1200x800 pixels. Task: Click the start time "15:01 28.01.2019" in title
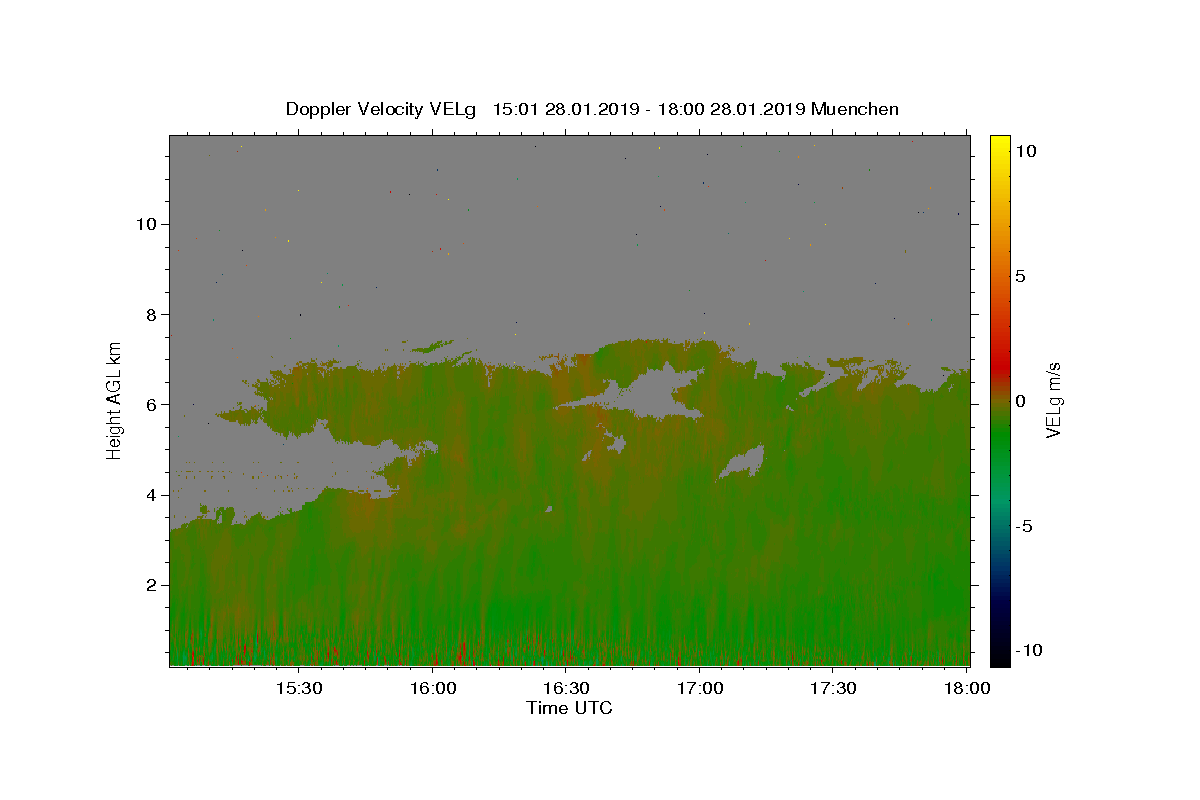coord(564,109)
